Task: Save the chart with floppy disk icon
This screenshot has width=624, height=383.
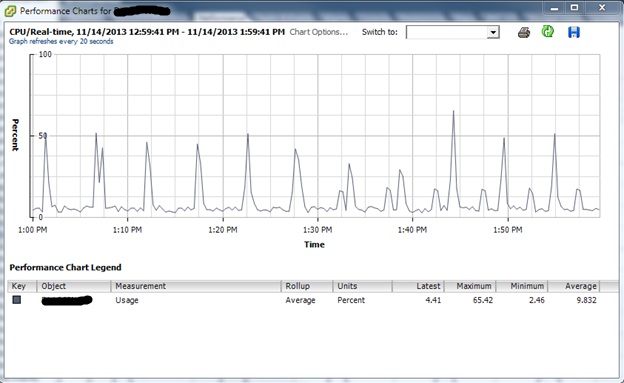Action: tap(573, 32)
